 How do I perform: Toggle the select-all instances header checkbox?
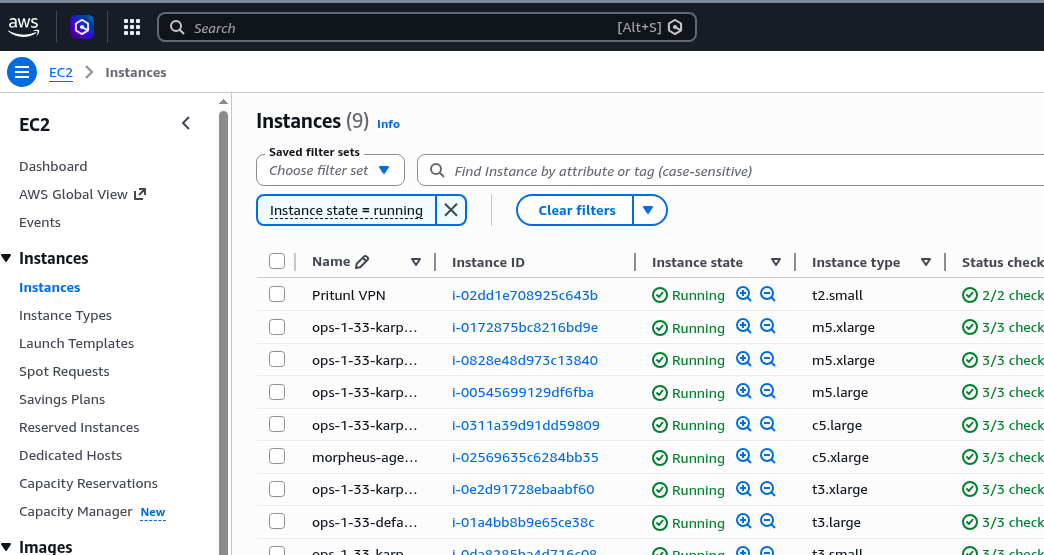(x=277, y=262)
